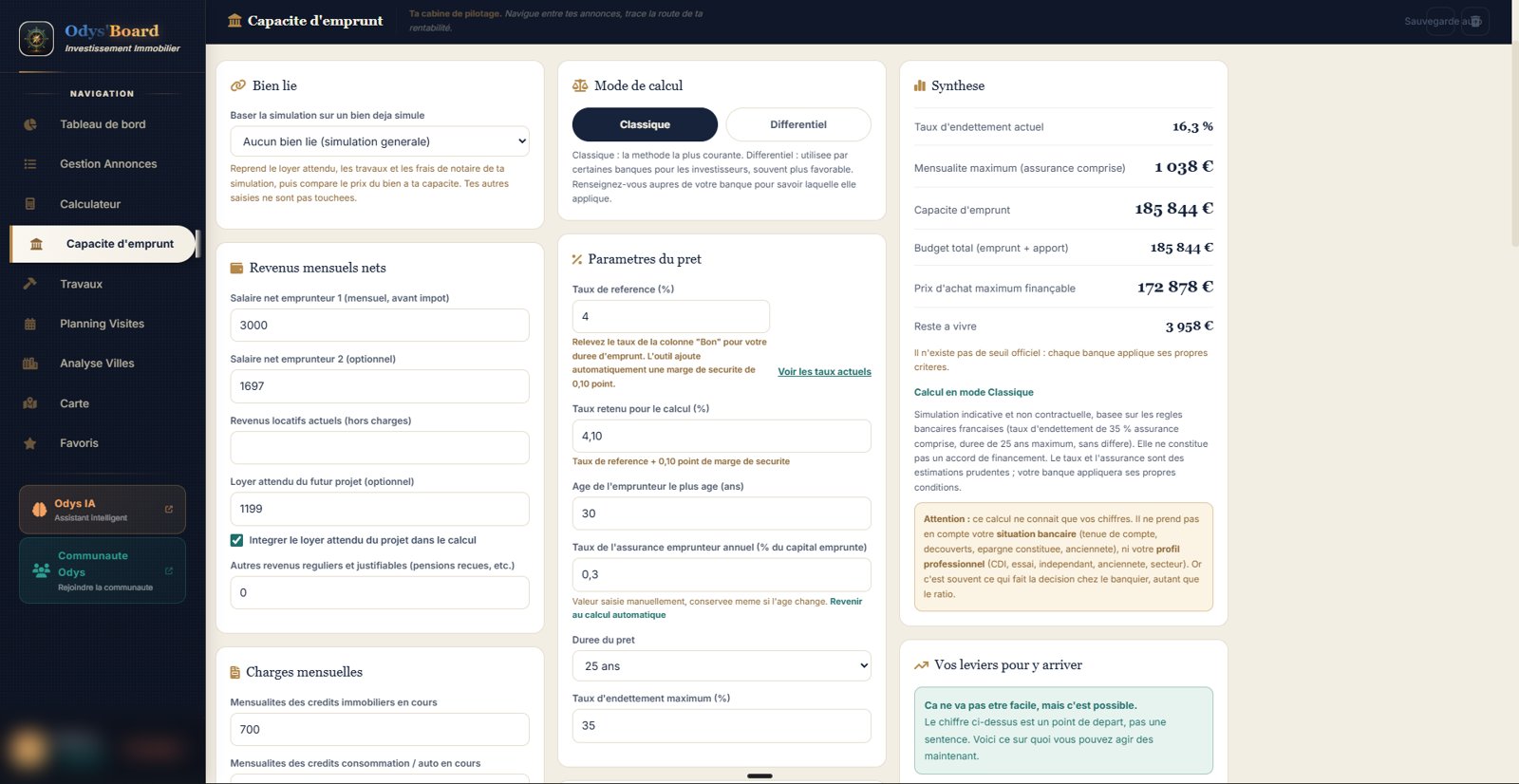Click the Favoris star icon

pos(30,443)
